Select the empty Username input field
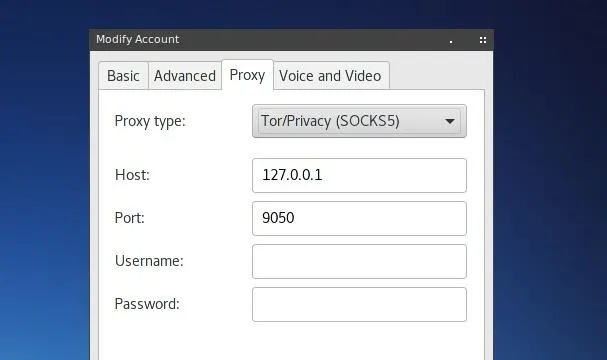 pyautogui.click(x=359, y=261)
